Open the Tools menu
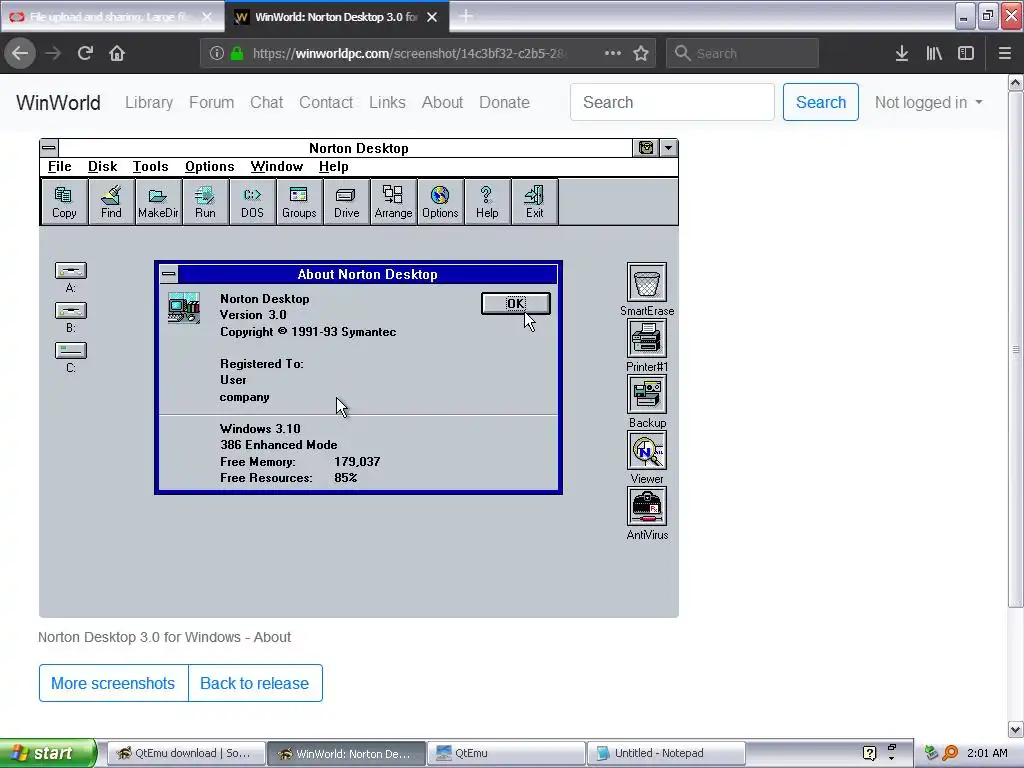The width and height of the screenshot is (1024, 768). pos(151,167)
